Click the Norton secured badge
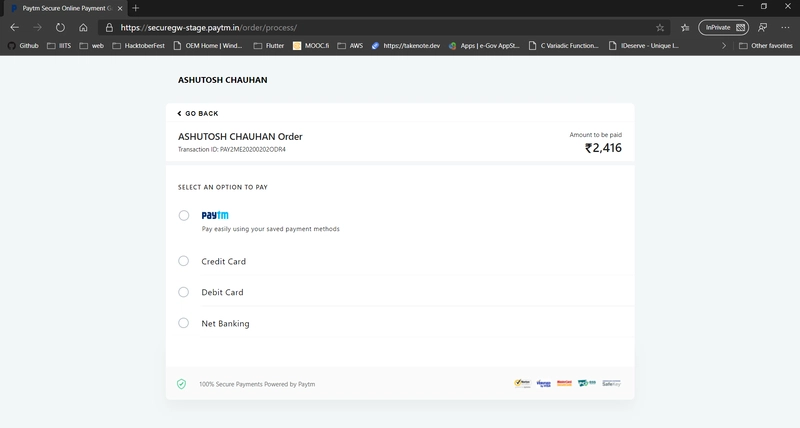The height and width of the screenshot is (428, 800). [522, 383]
